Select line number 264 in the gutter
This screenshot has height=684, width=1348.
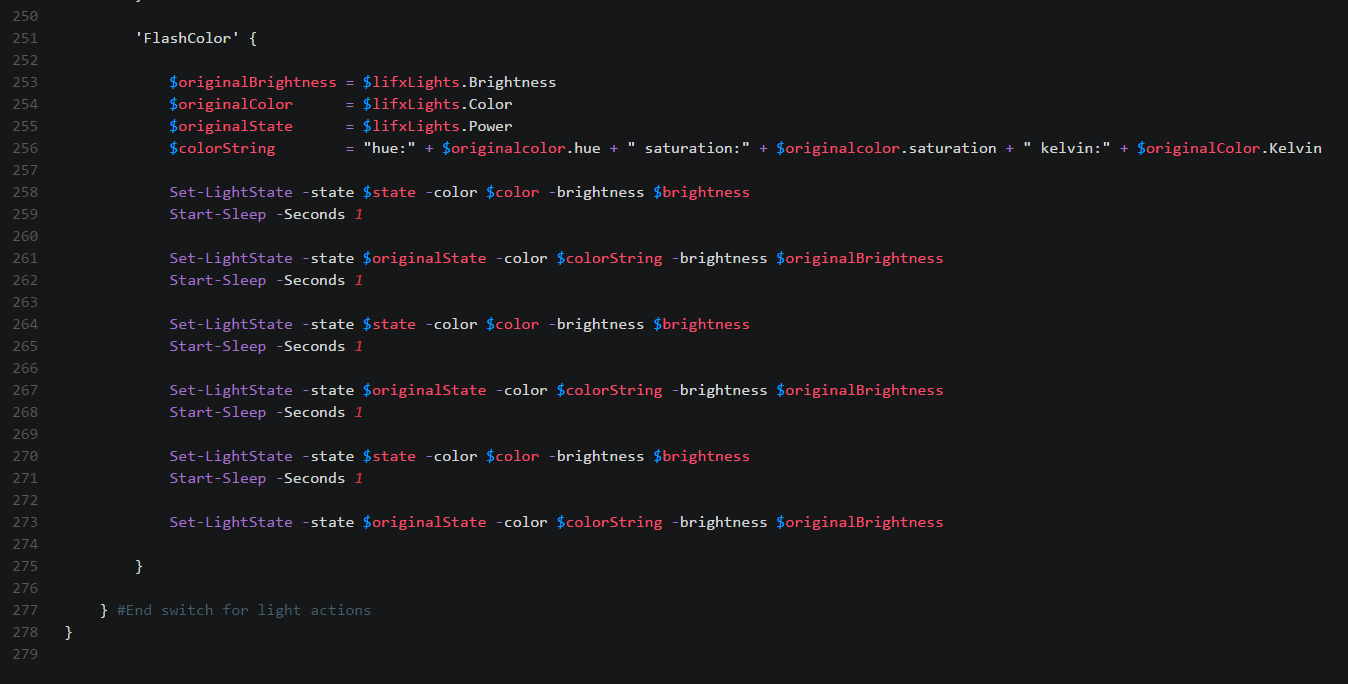(x=25, y=324)
